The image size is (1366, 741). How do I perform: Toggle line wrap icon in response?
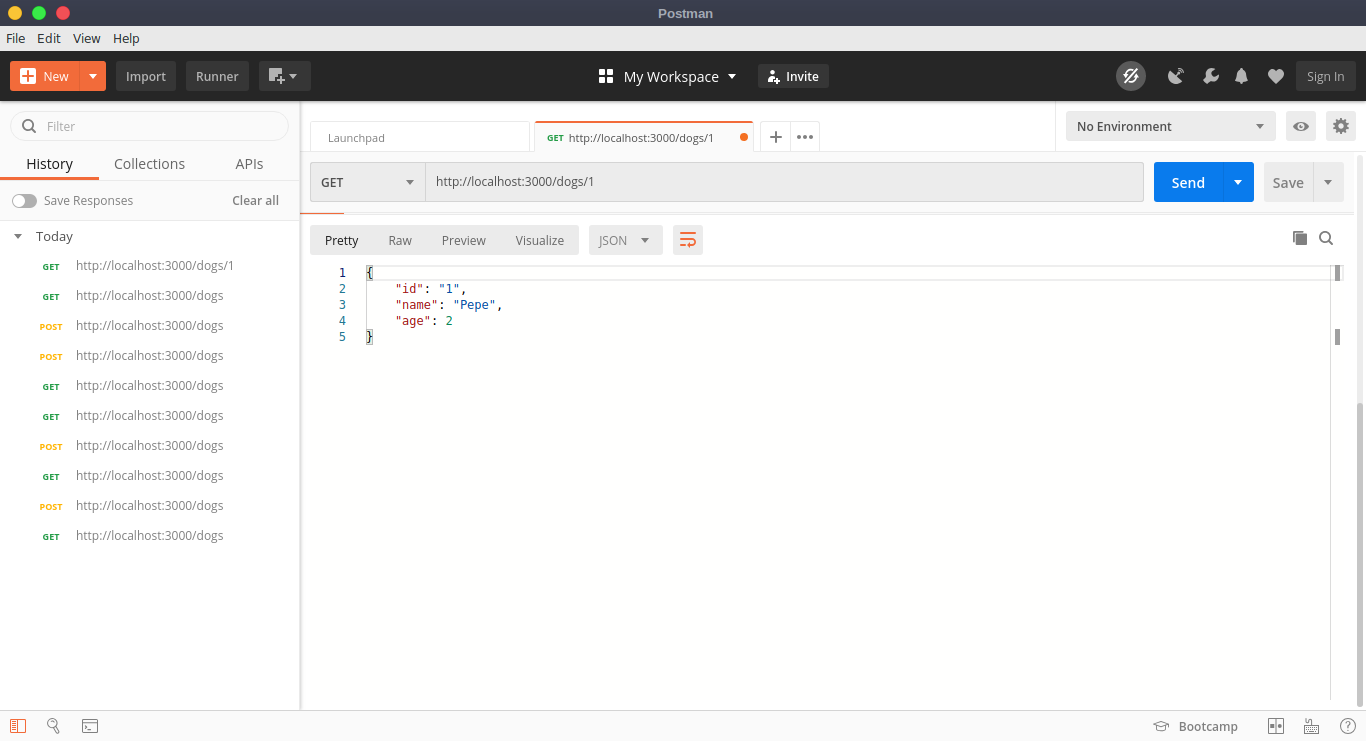point(688,240)
